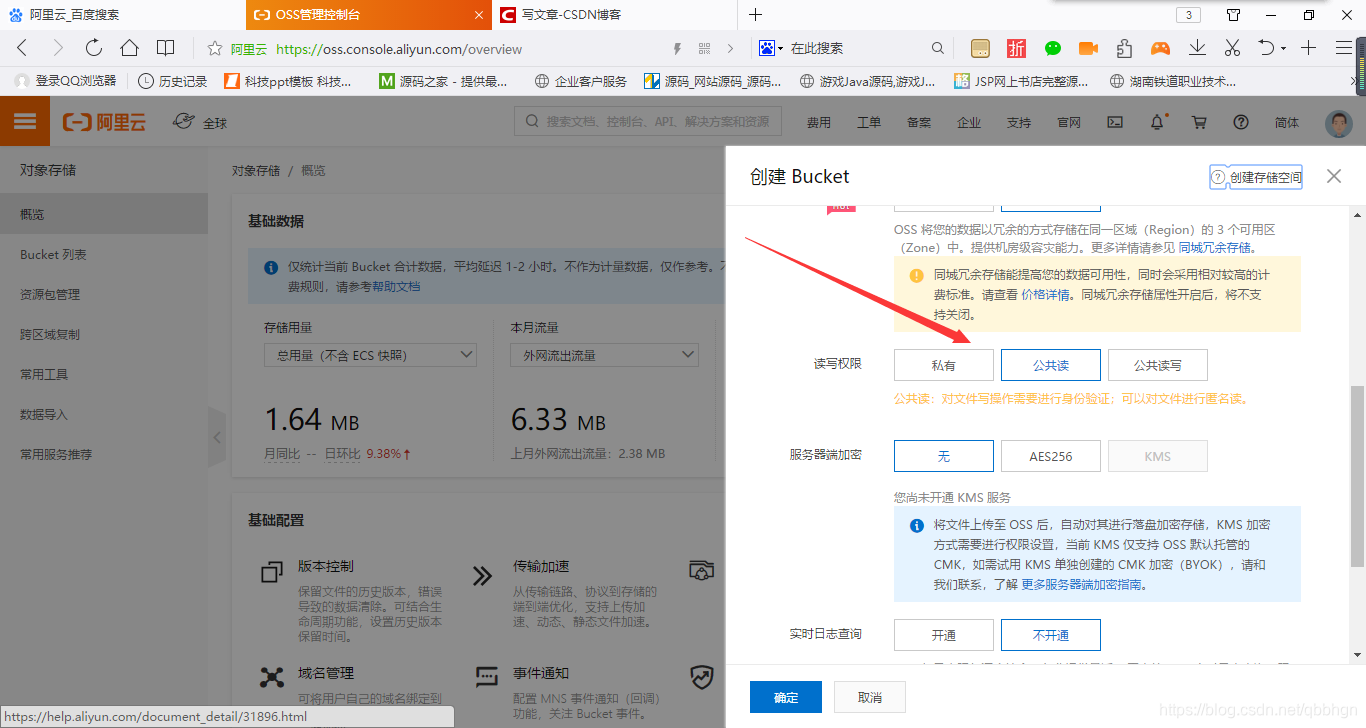Click the Aliyun logo in header
1366x728 pixels.
(104, 122)
